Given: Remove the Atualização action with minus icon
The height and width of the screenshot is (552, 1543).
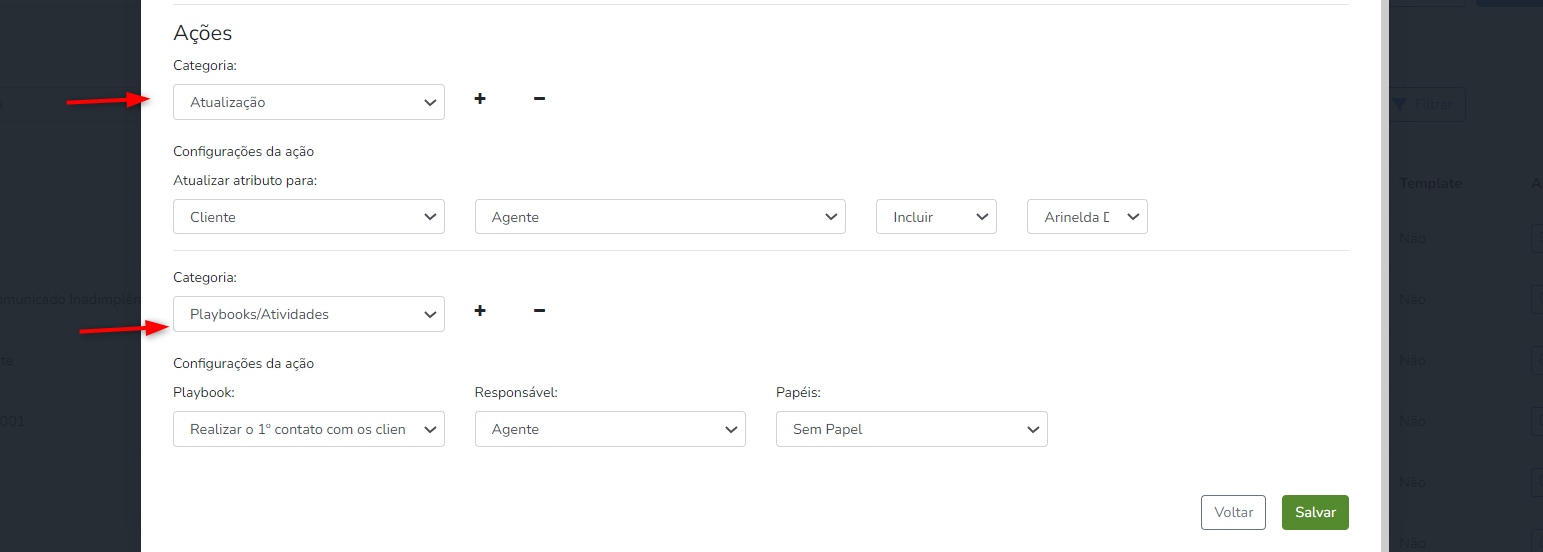Looking at the screenshot, I should 539,99.
